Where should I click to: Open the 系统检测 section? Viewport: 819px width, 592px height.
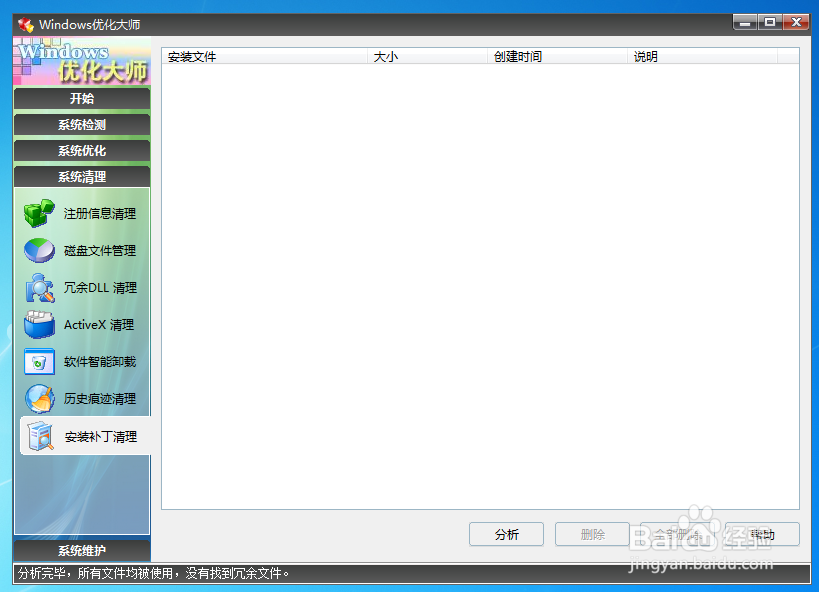point(82,125)
